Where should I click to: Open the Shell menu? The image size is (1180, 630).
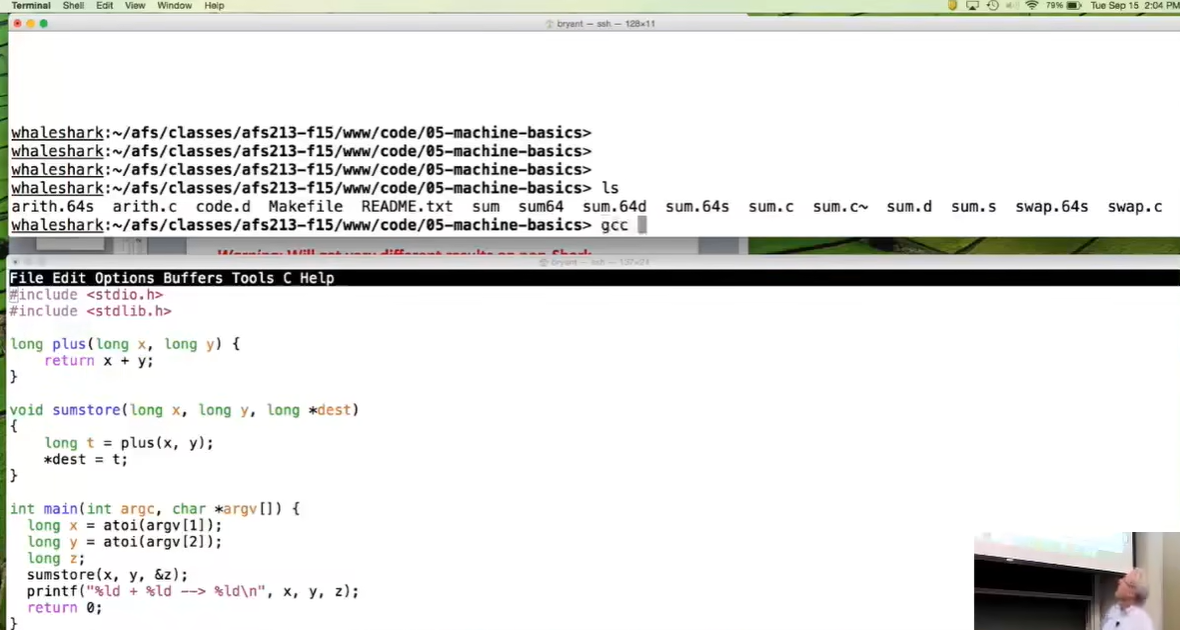(x=73, y=6)
